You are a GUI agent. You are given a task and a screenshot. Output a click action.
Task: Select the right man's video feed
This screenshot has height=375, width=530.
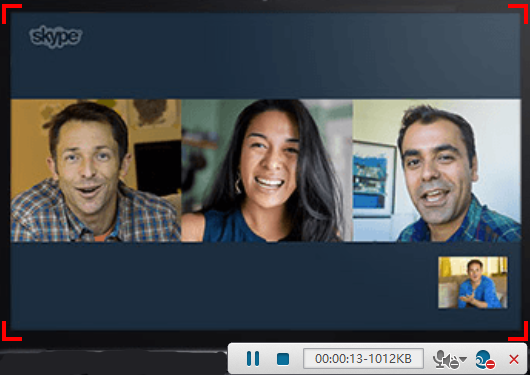click(x=437, y=170)
